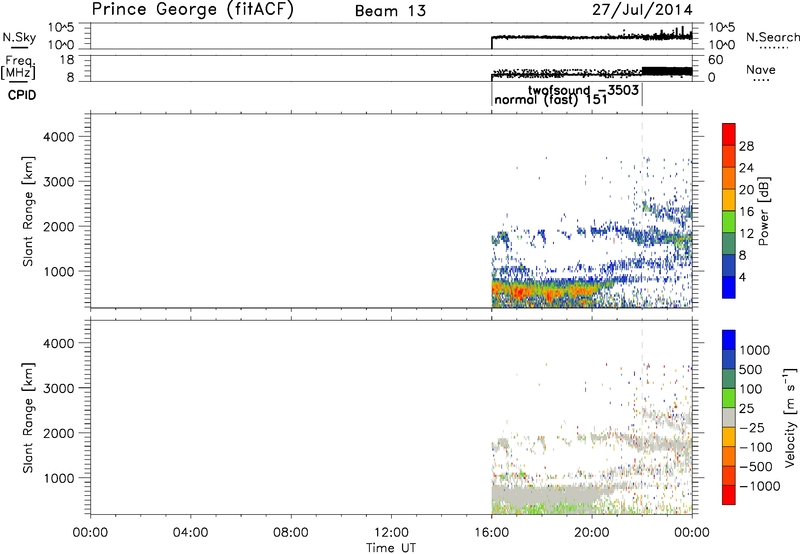Image resolution: width=800 pixels, height=554 pixels.
Task: Click the 'N.Search' legend label
Action: click(x=773, y=37)
